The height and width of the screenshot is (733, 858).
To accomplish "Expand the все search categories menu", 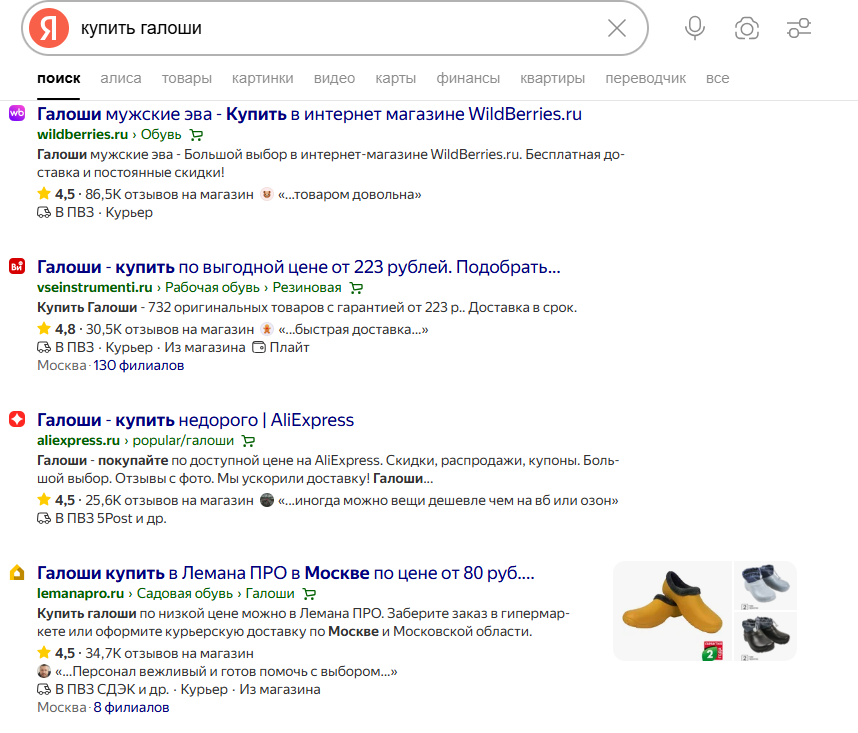I will (x=717, y=78).
